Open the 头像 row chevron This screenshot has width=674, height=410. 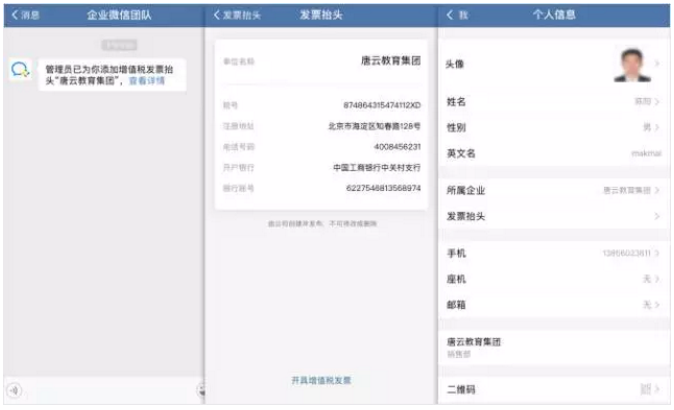point(657,64)
